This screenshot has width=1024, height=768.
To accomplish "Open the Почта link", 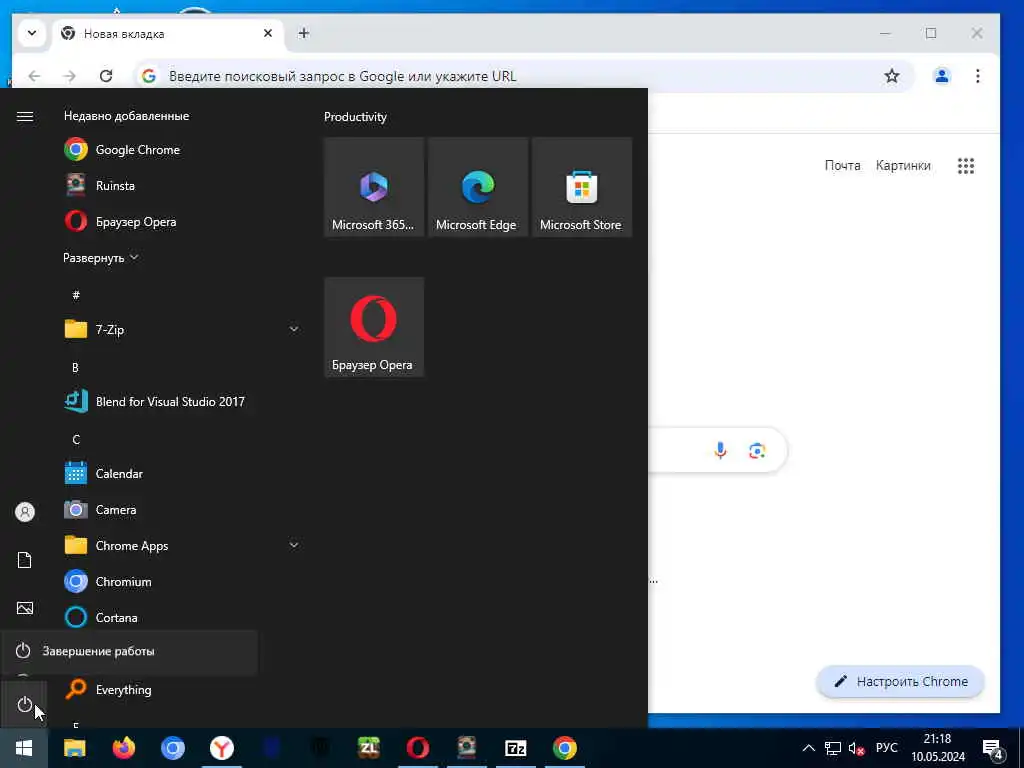I will click(x=842, y=165).
